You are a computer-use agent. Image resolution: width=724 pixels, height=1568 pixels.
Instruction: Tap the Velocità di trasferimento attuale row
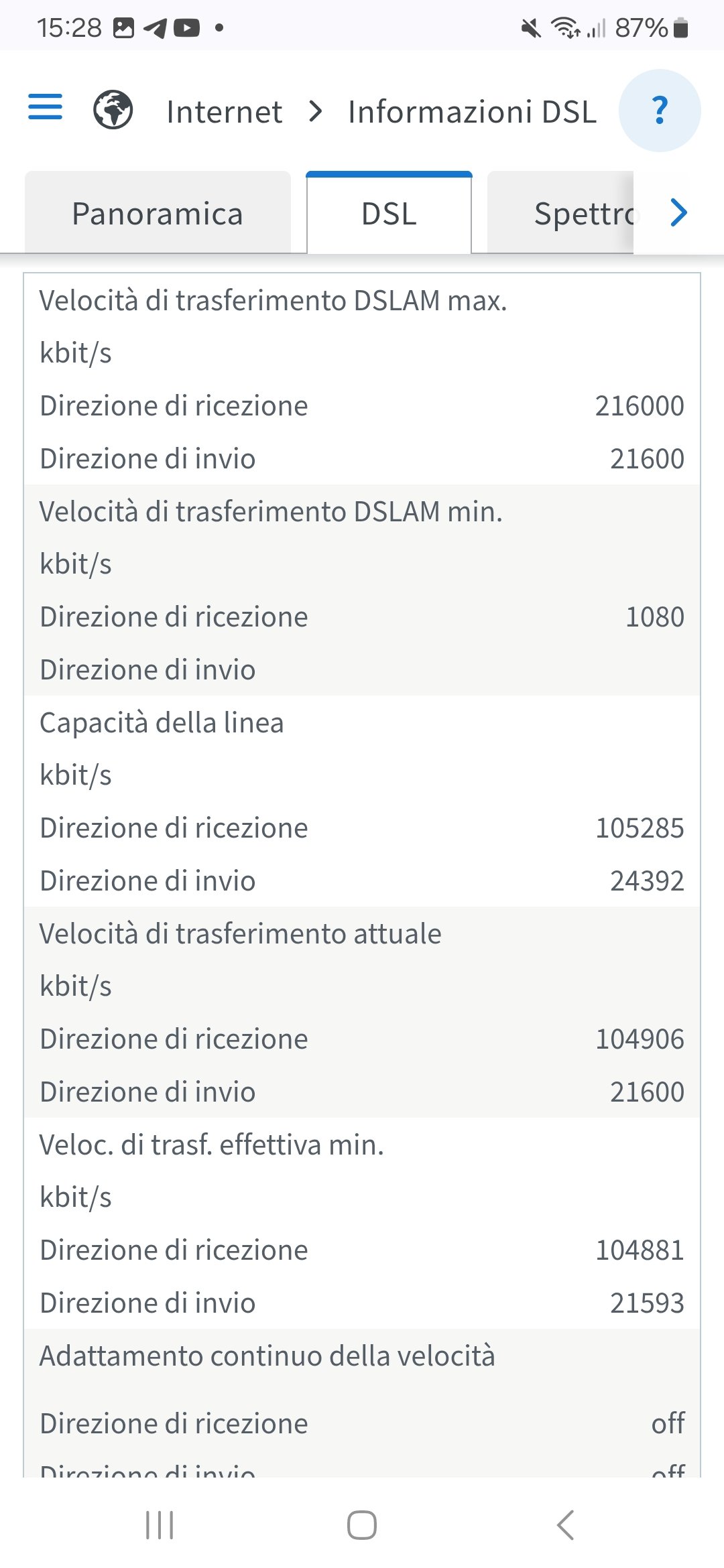(240, 933)
